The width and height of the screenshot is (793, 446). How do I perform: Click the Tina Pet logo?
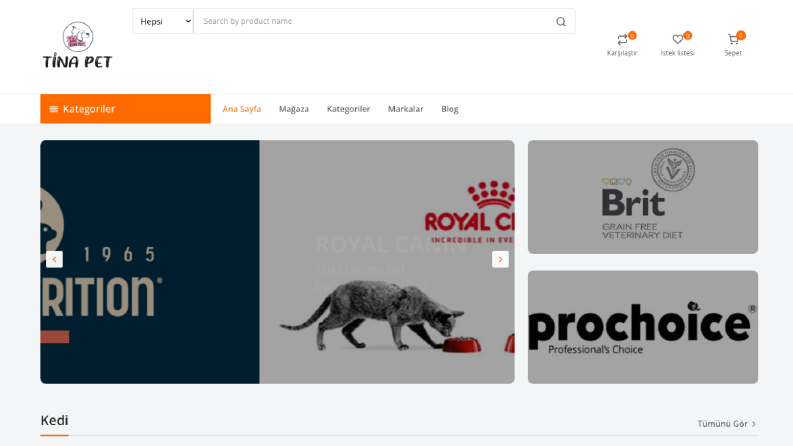click(77, 45)
